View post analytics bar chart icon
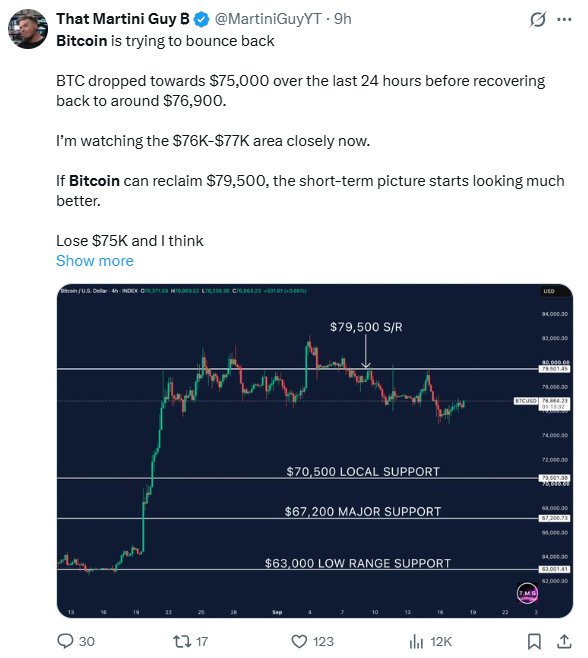The image size is (588, 658). coord(416,641)
